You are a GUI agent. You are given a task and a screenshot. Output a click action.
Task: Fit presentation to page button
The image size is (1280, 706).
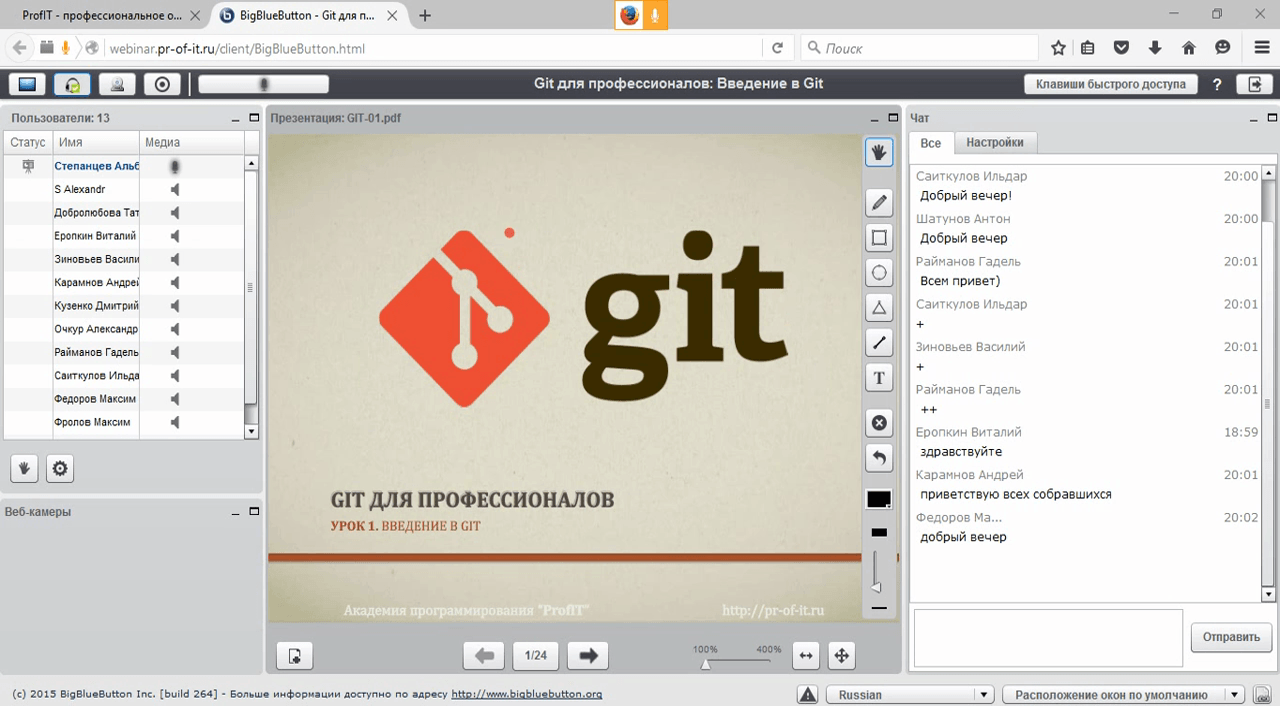tap(841, 656)
